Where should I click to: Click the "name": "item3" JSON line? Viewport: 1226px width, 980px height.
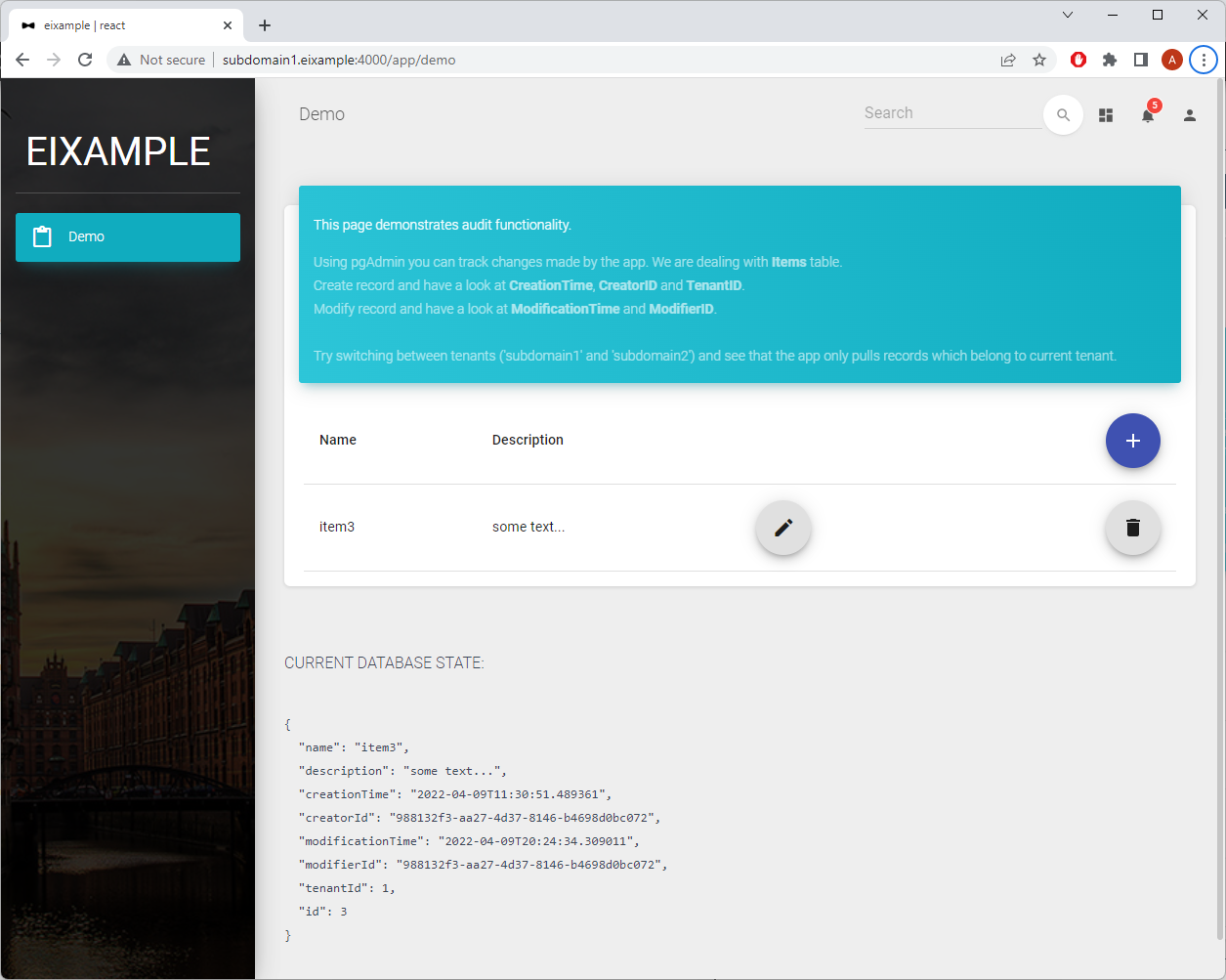[354, 747]
